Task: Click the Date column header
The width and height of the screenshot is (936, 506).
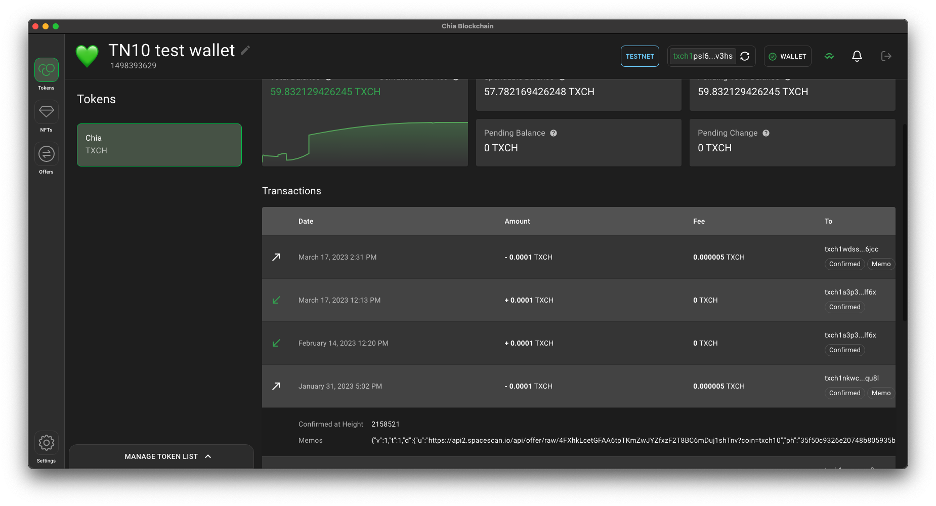Action: [306, 221]
